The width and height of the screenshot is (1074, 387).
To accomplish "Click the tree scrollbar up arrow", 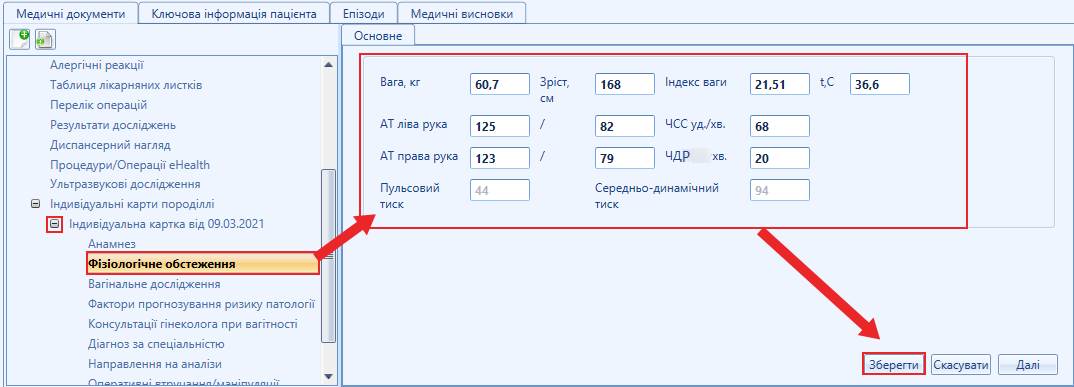I will pos(328,65).
